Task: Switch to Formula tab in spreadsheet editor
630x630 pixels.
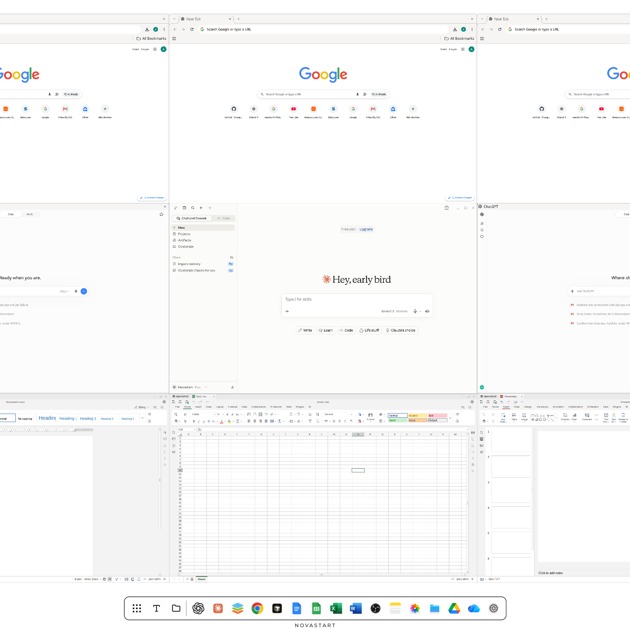Action: click(x=233, y=407)
